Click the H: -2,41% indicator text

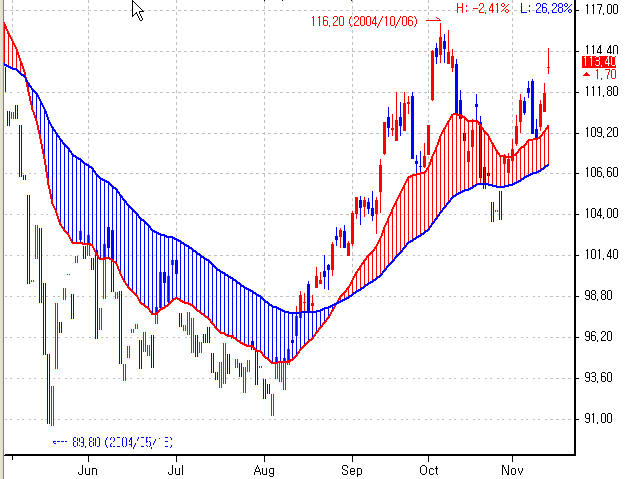(x=483, y=8)
